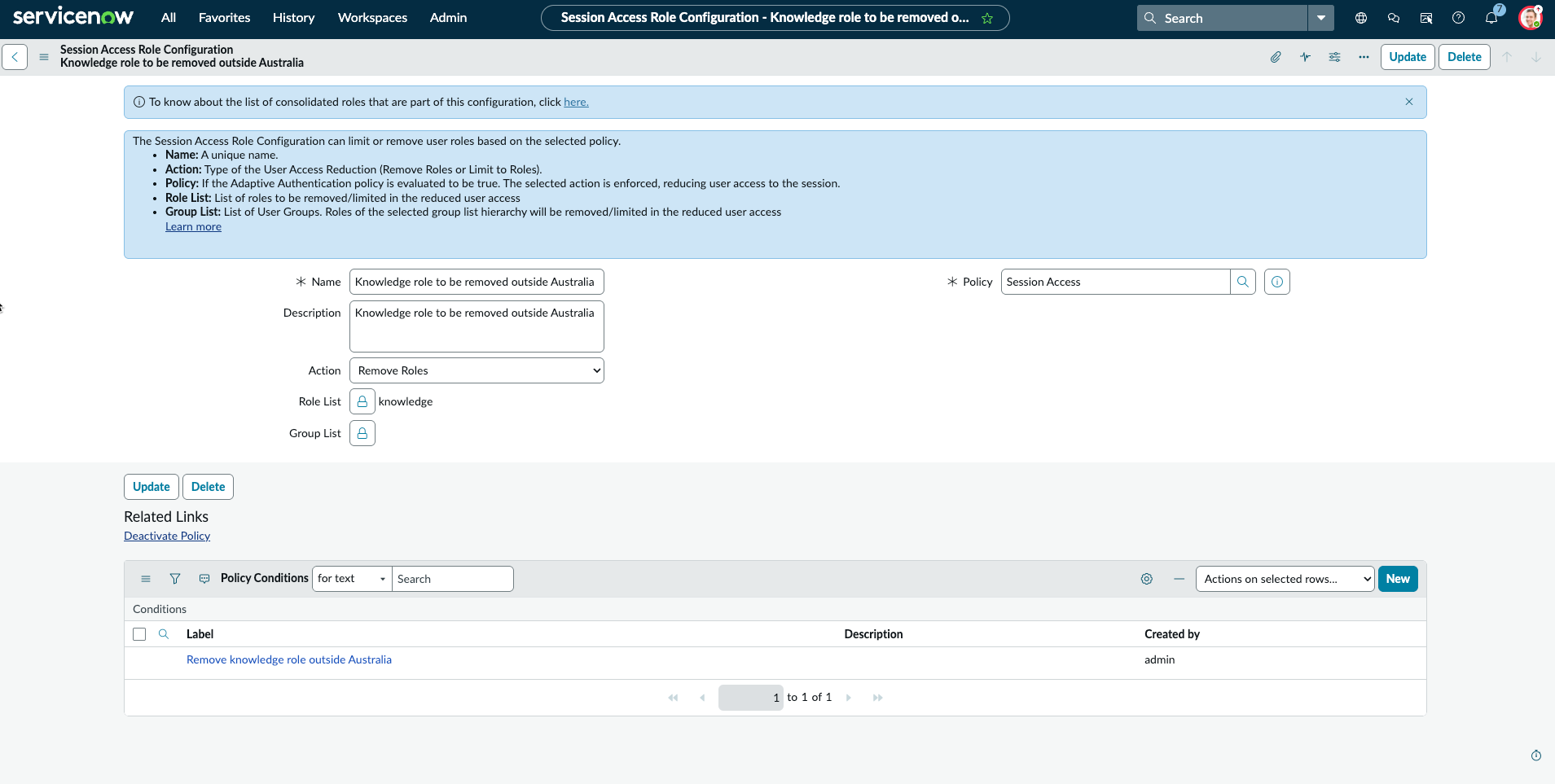Preview the Policy record info icon
The image size is (1555, 784).
coord(1277,282)
